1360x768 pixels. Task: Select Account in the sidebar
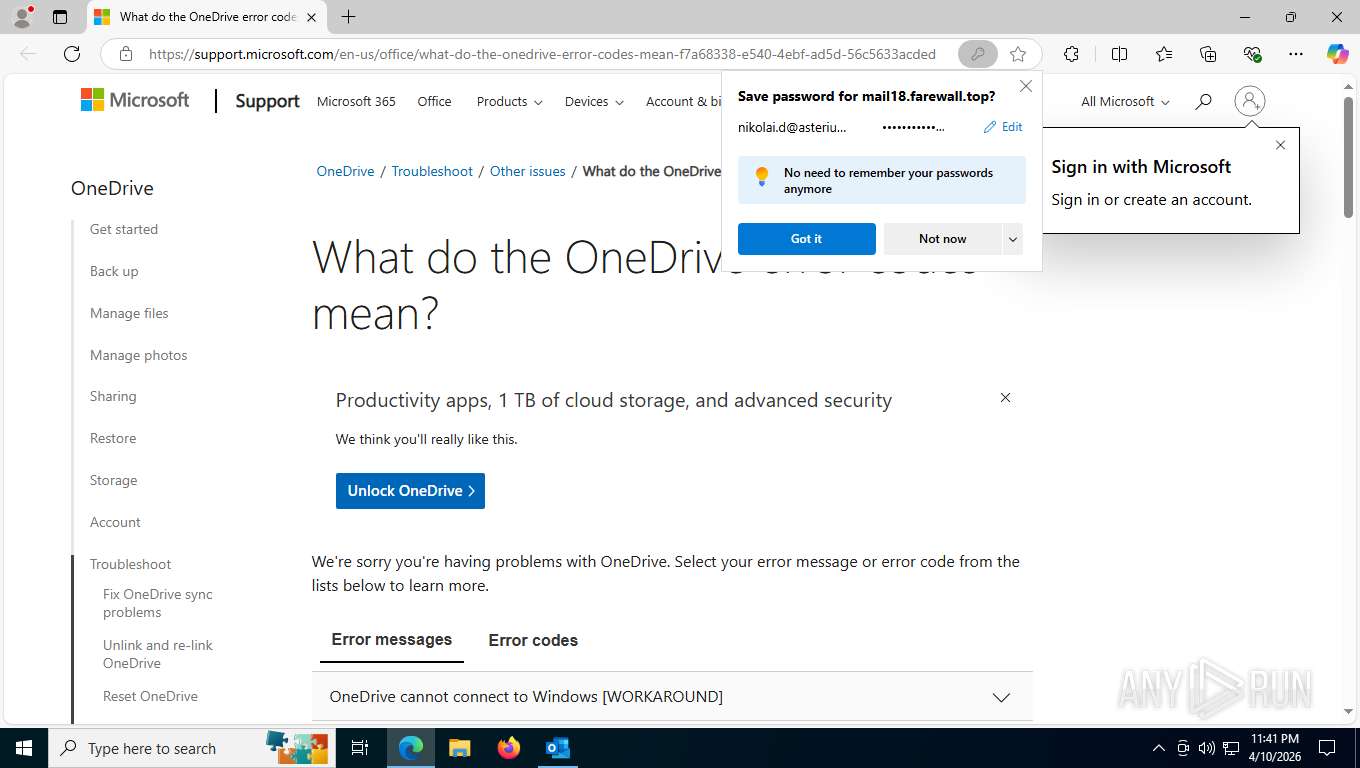(115, 522)
